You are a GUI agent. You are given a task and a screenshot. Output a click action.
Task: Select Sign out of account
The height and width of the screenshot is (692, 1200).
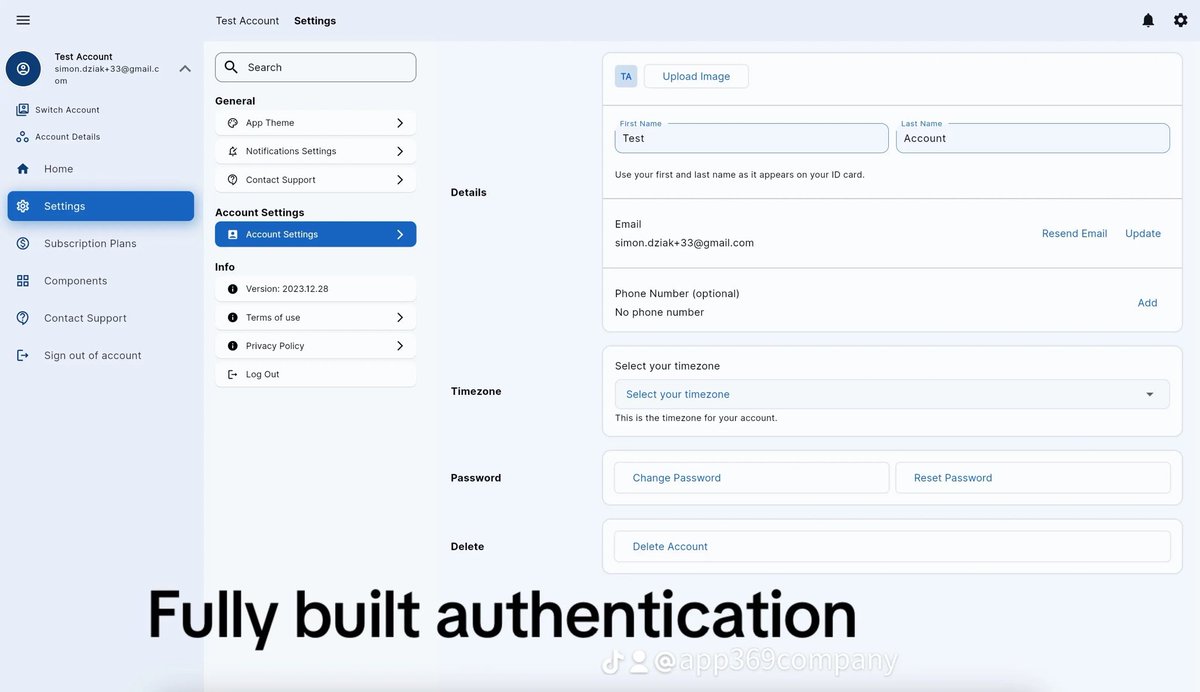[101, 356]
